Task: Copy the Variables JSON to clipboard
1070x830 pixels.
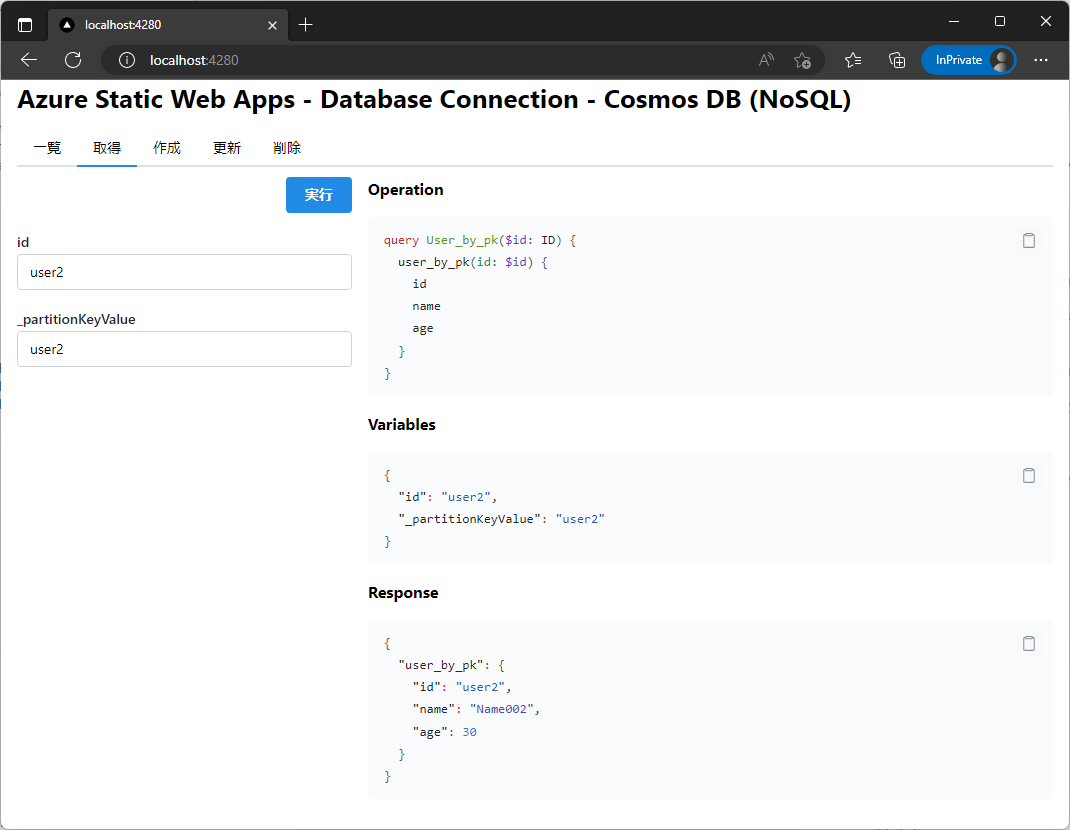Action: (1029, 475)
